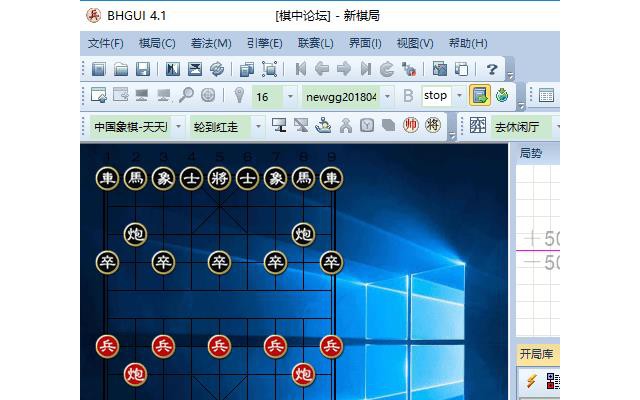Open the 帮助(H) menu
The image size is (640, 400).
(468, 43)
